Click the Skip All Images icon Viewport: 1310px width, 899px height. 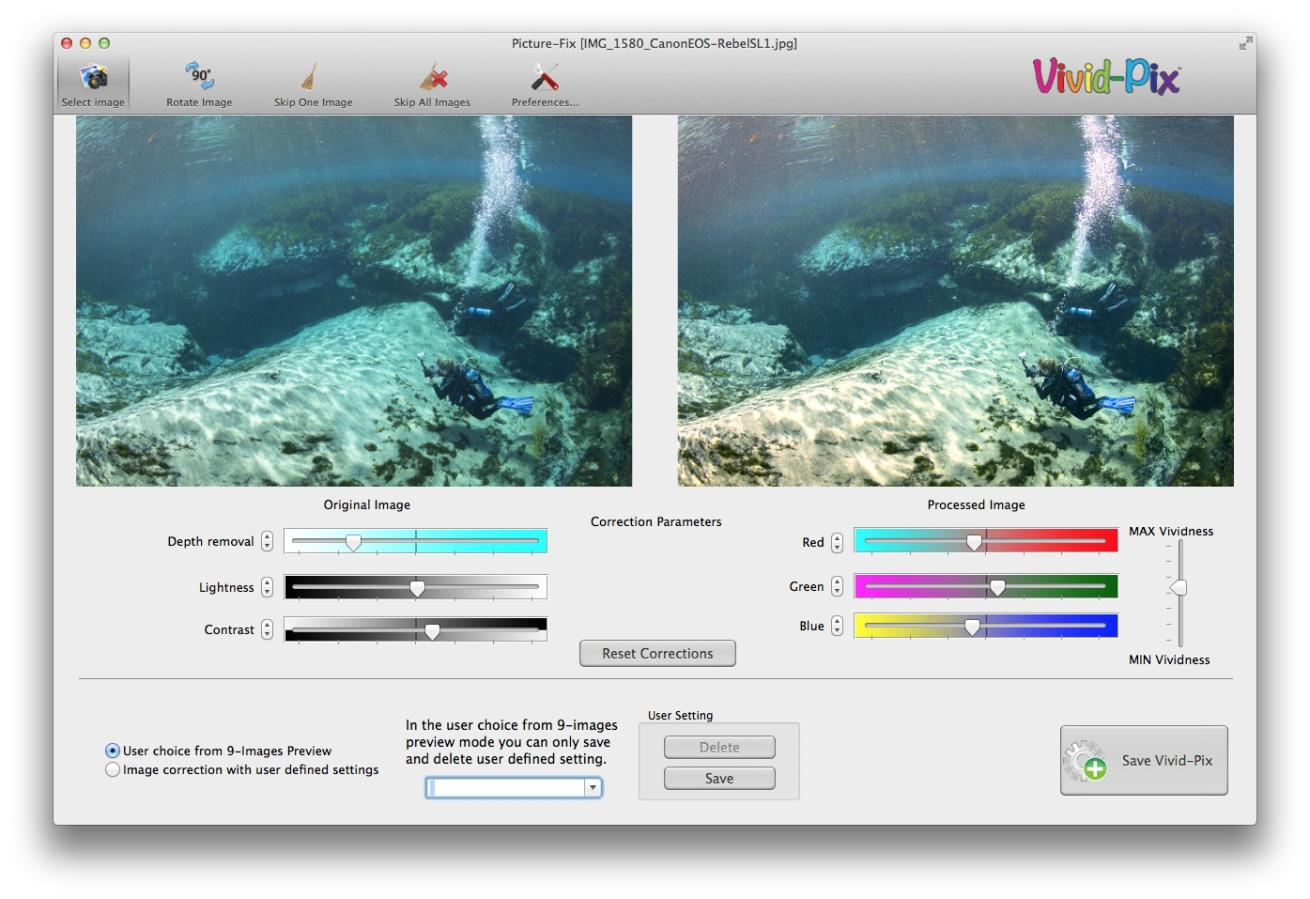click(431, 78)
